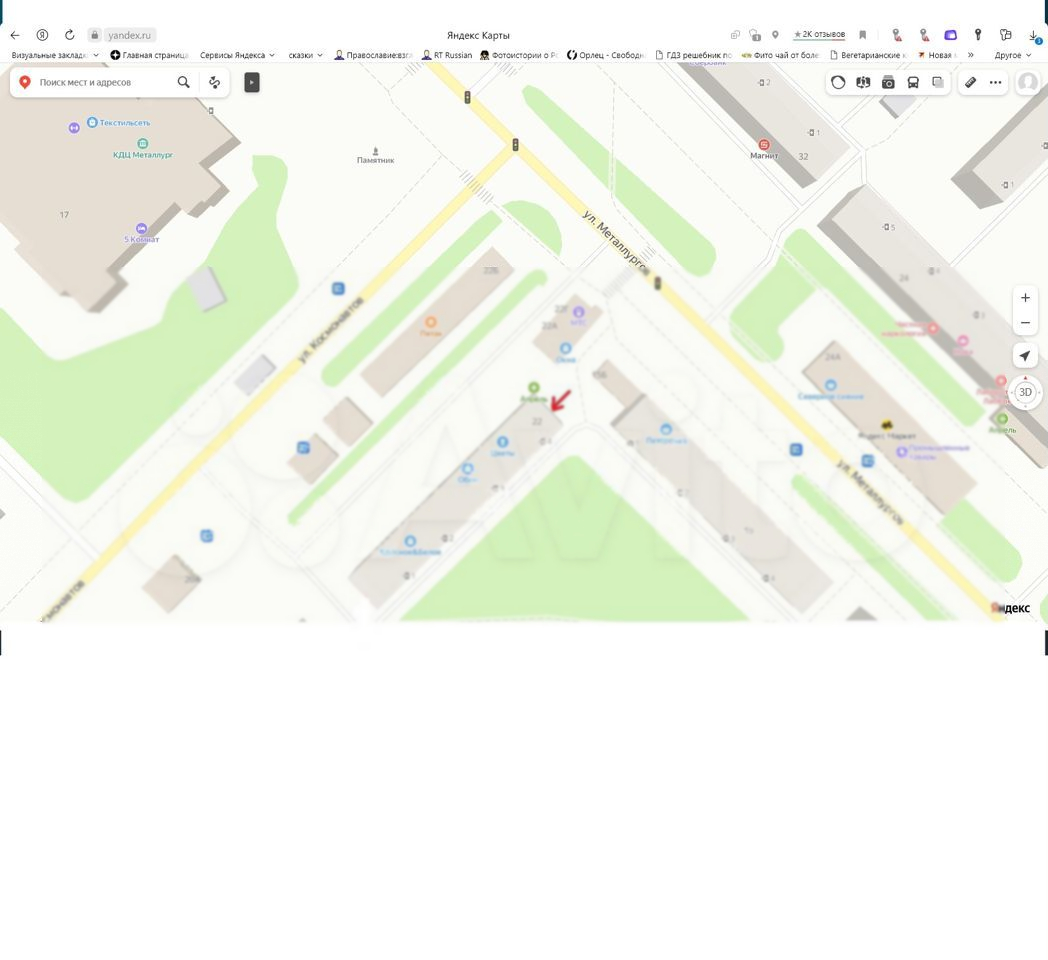Click the search magnifier icon in the map search box
Viewport: 1048px width, 960px height.
point(183,82)
